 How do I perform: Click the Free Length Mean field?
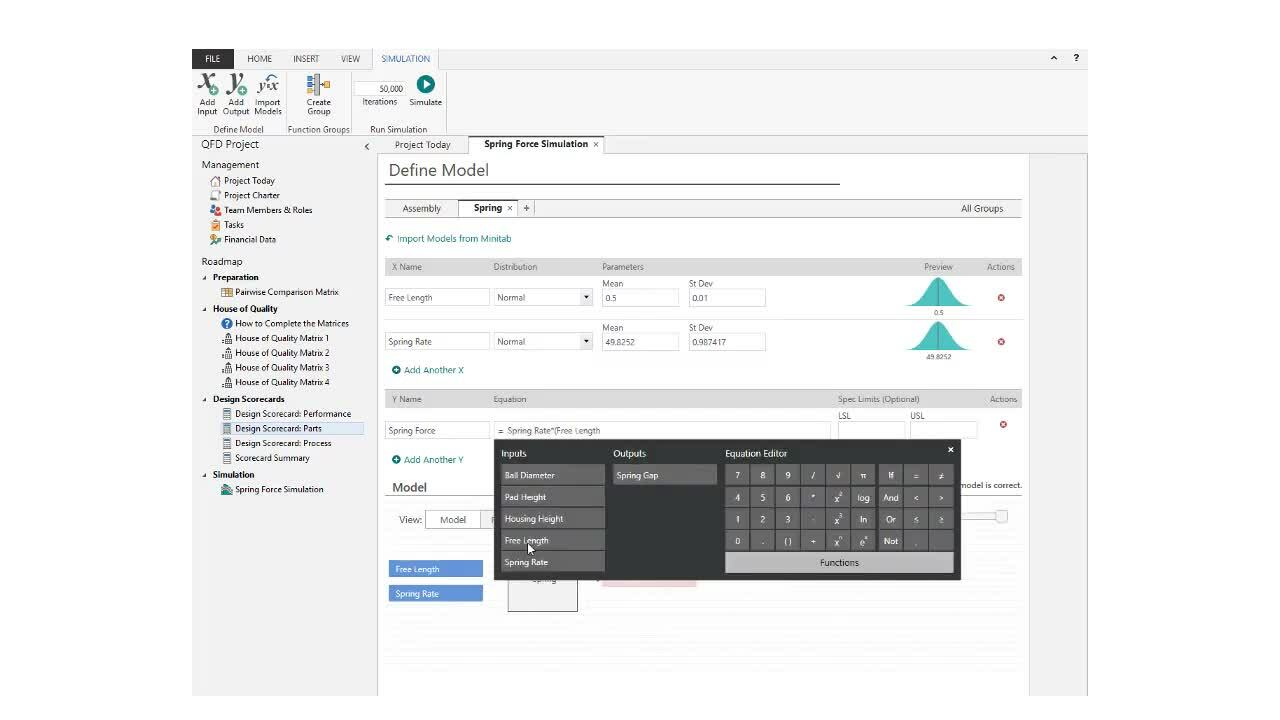[641, 297]
